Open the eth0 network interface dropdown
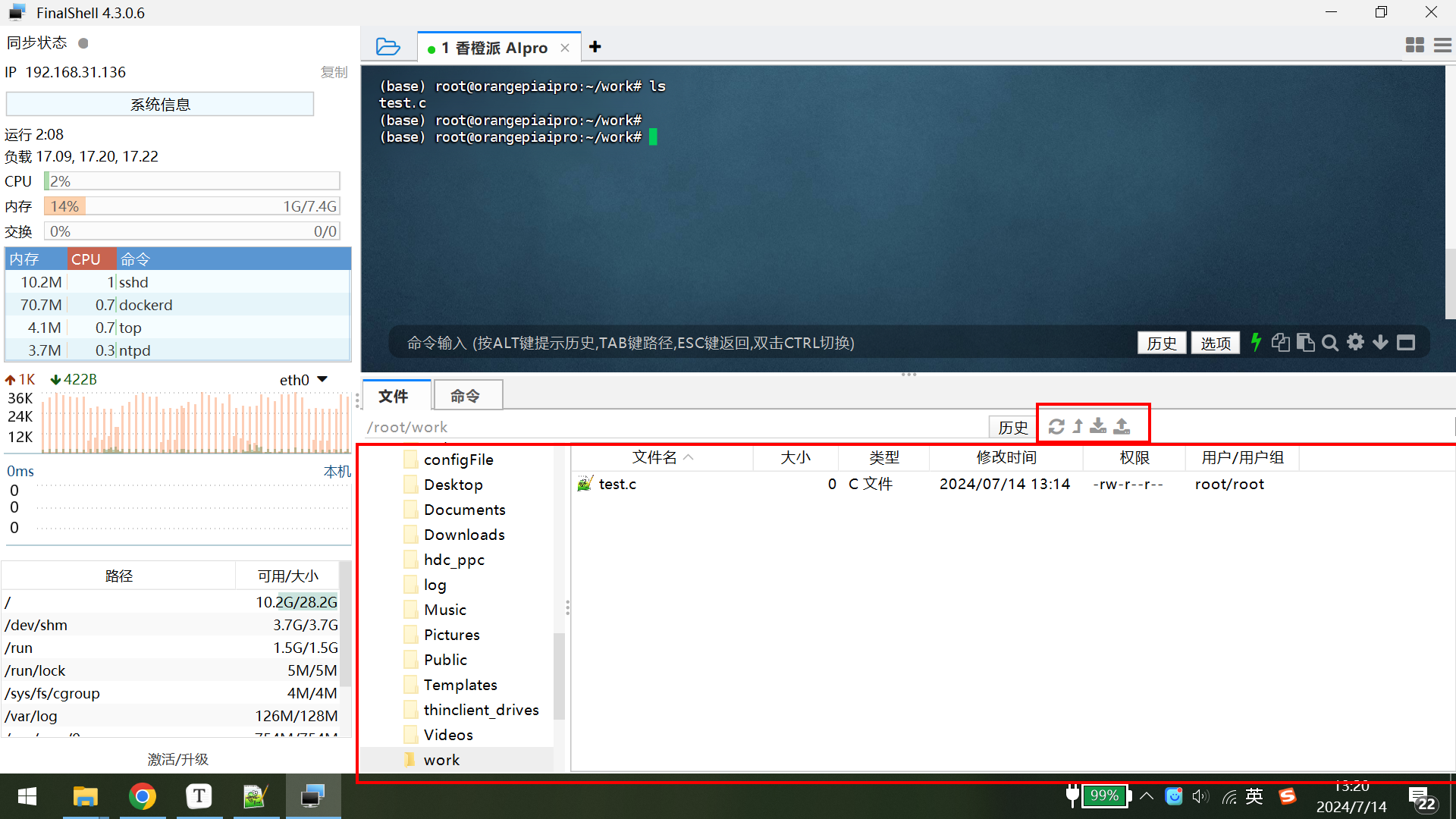The height and width of the screenshot is (819, 1456). click(322, 379)
